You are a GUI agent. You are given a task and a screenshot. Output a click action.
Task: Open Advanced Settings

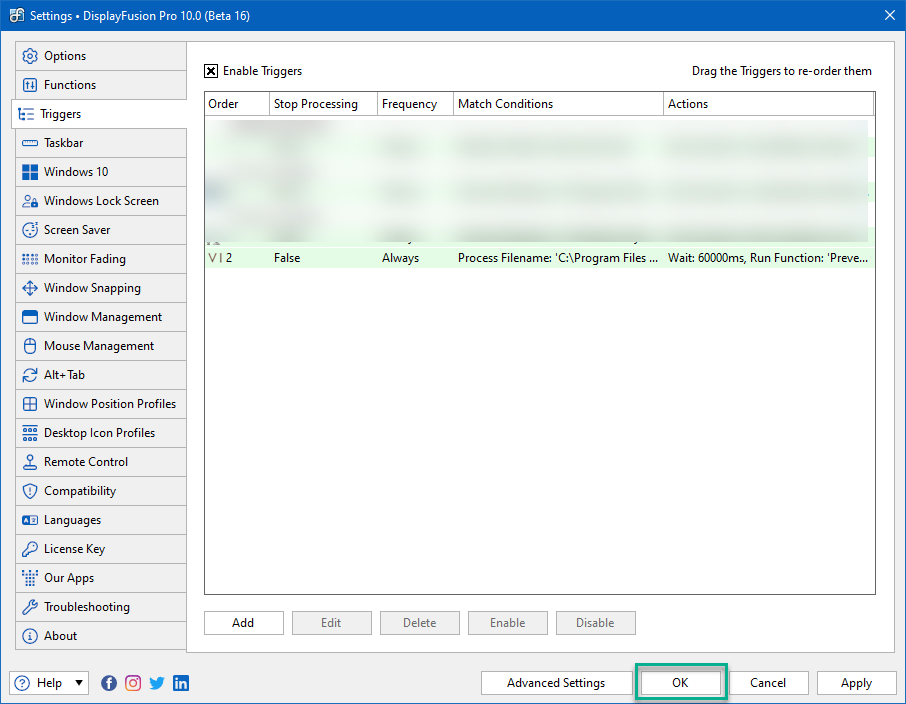(556, 683)
